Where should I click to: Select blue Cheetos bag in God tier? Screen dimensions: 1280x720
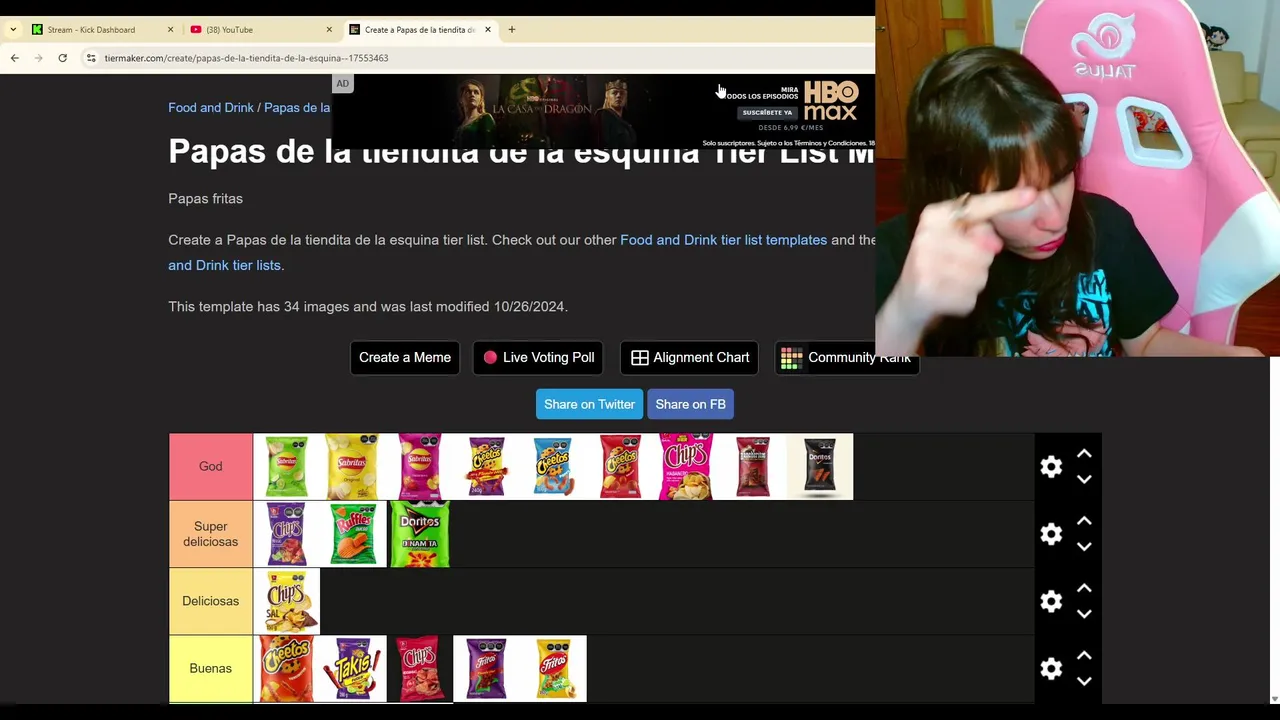click(x=553, y=466)
